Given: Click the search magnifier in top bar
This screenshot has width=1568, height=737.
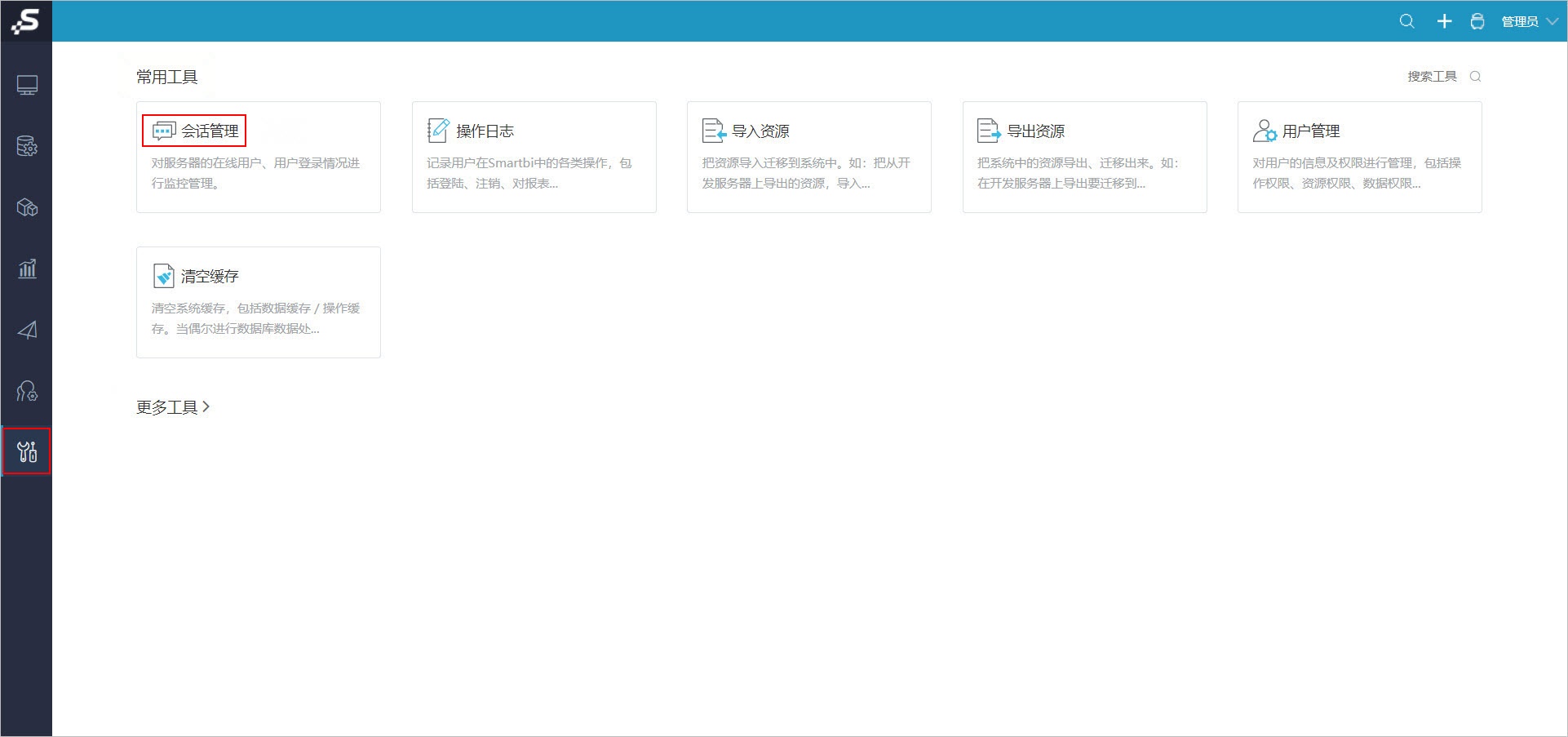Looking at the screenshot, I should click(1406, 21).
